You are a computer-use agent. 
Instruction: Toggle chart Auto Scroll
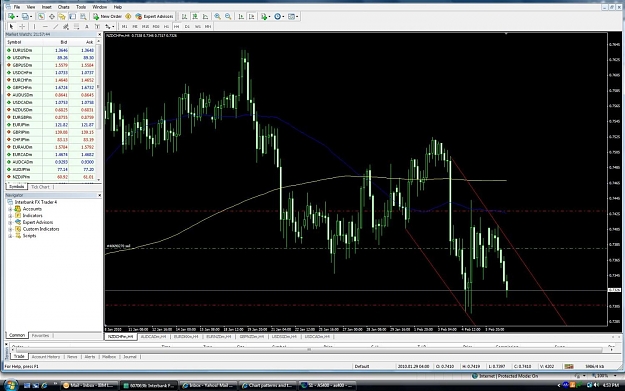click(x=241, y=16)
